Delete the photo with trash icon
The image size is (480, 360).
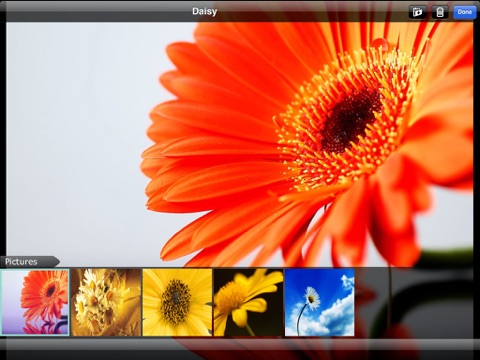(440, 12)
